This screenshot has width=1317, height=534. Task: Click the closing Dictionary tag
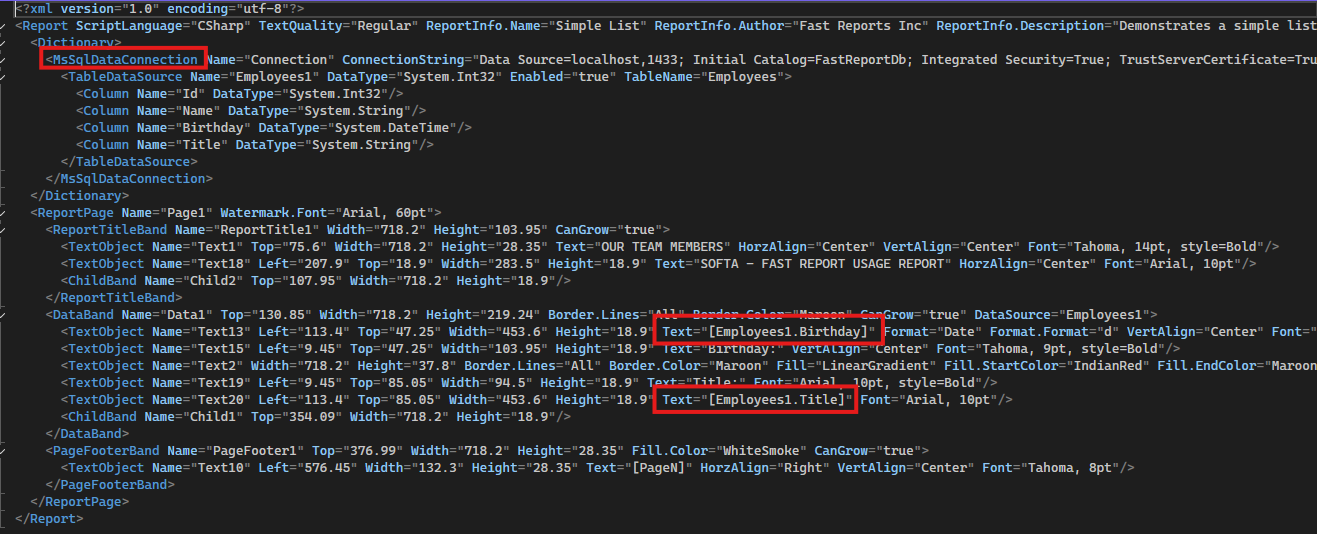(79, 196)
